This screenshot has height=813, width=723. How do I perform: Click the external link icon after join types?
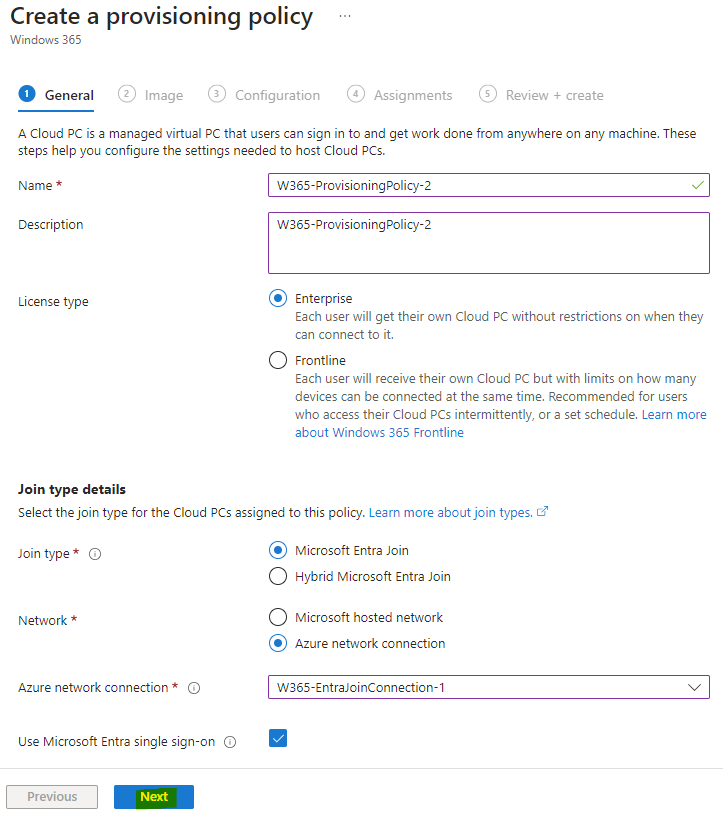543,512
